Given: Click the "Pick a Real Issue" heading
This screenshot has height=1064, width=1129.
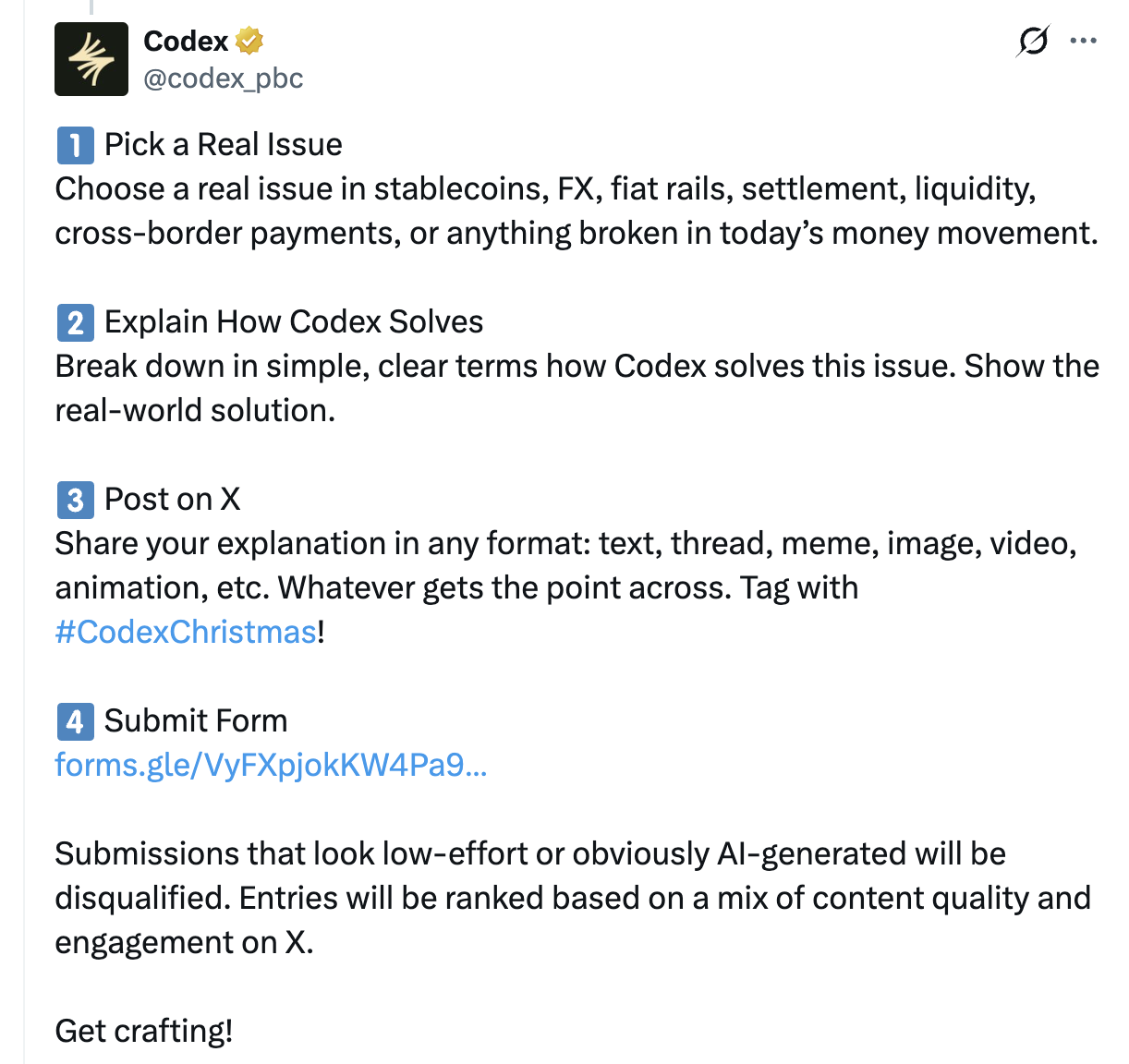Looking at the screenshot, I should click(x=224, y=145).
